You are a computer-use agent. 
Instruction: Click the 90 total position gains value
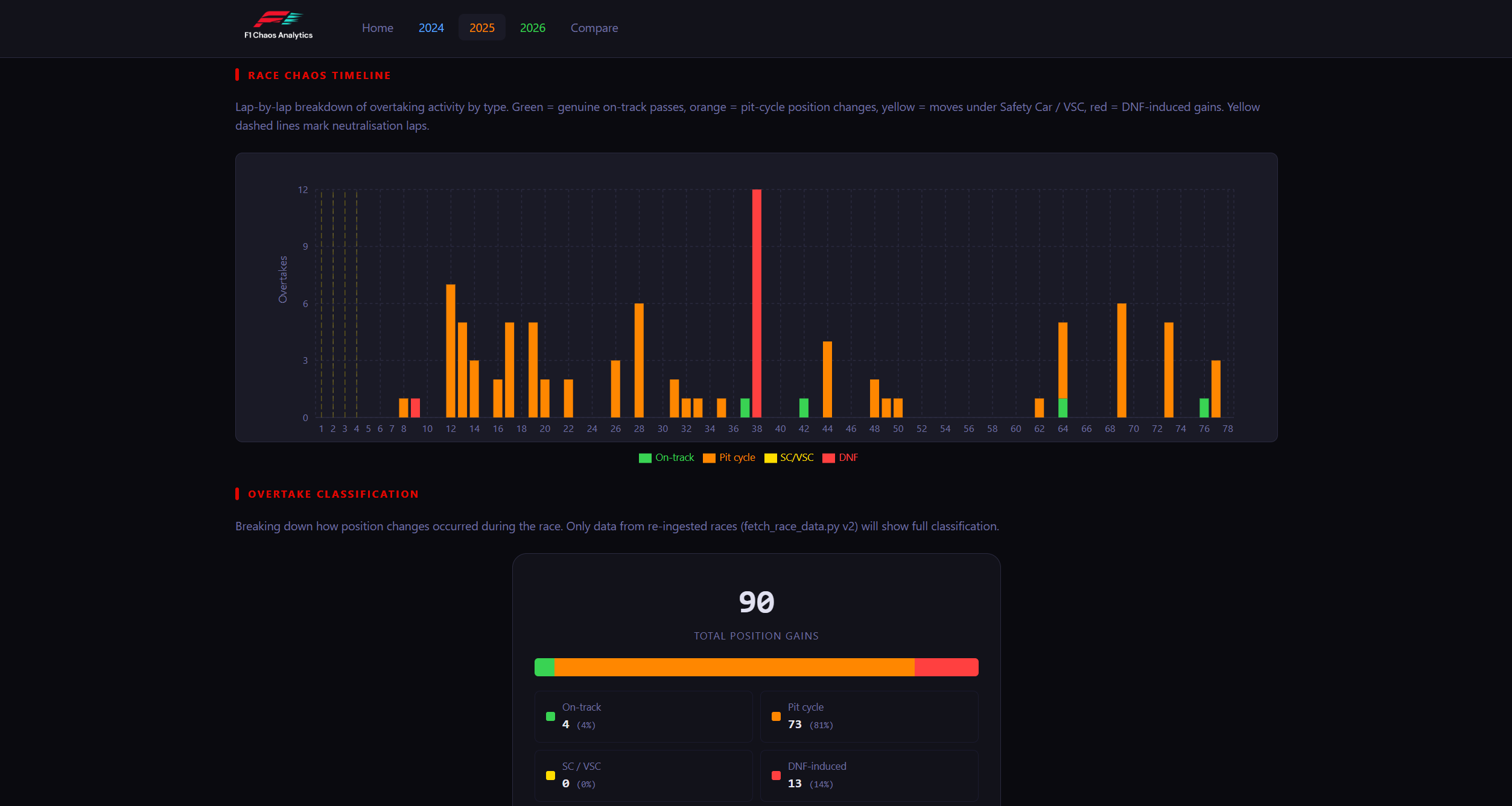tap(755, 601)
